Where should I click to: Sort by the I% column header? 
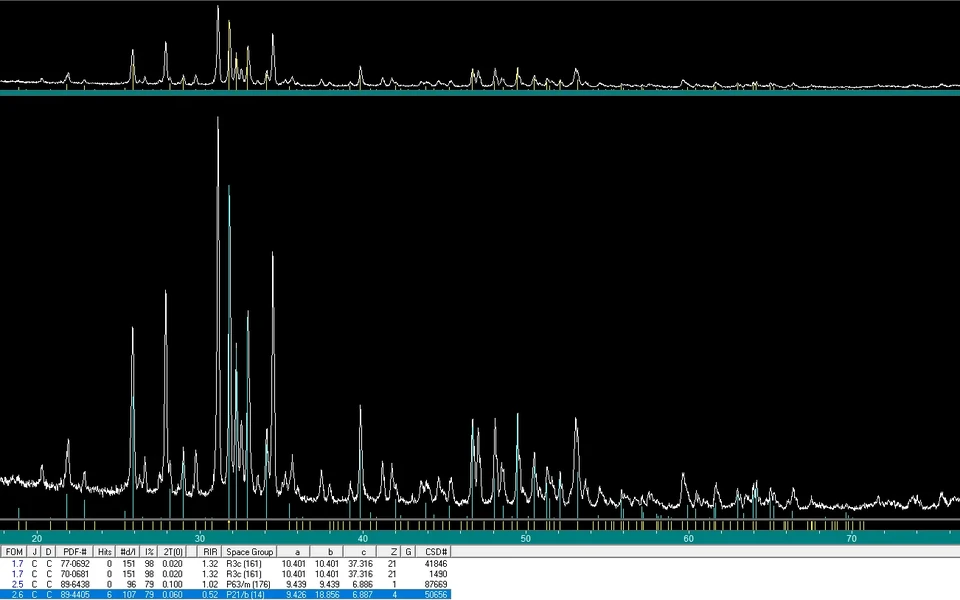click(x=149, y=552)
